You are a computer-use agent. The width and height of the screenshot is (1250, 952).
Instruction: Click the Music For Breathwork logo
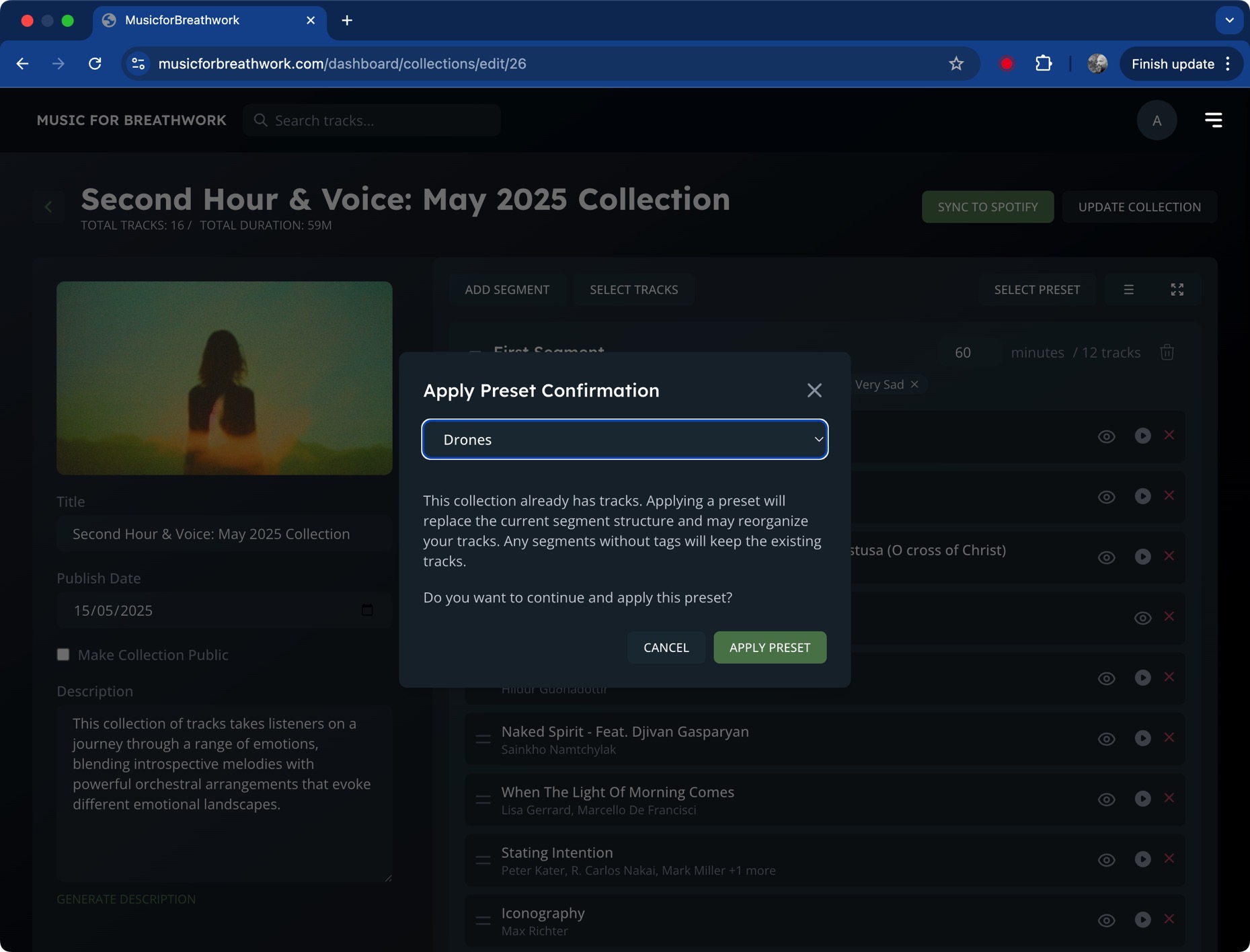131,120
